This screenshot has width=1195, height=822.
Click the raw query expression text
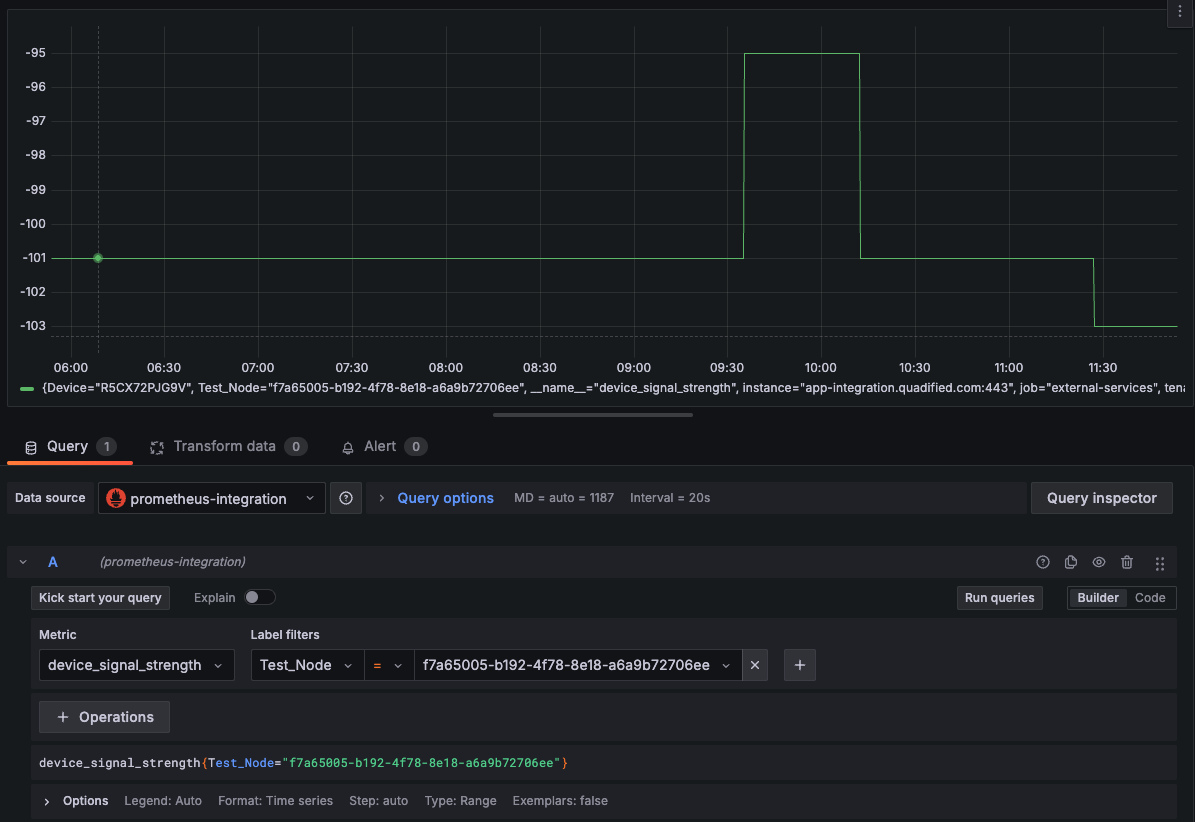[x=303, y=763]
